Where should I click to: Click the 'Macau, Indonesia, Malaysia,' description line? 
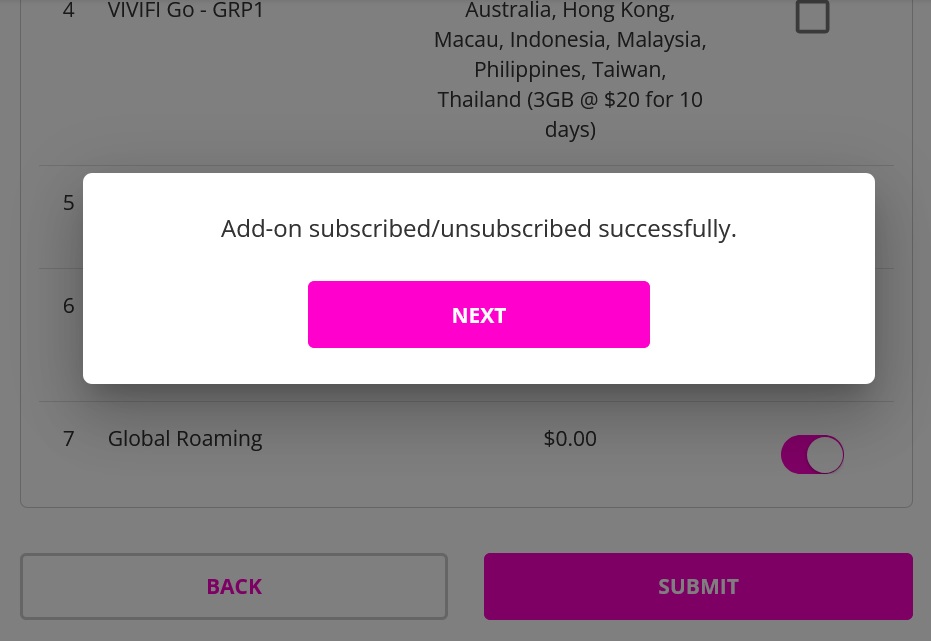570,40
